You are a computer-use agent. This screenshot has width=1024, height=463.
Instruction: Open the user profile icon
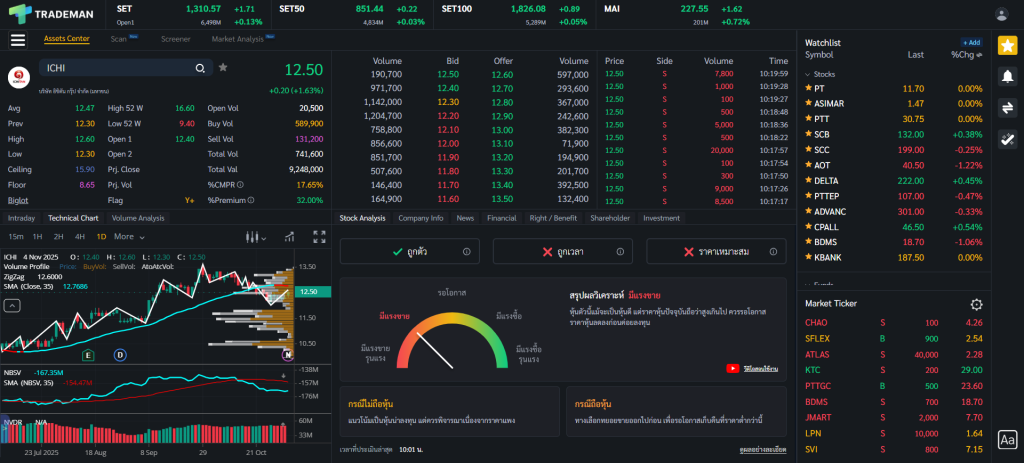(x=1002, y=14)
